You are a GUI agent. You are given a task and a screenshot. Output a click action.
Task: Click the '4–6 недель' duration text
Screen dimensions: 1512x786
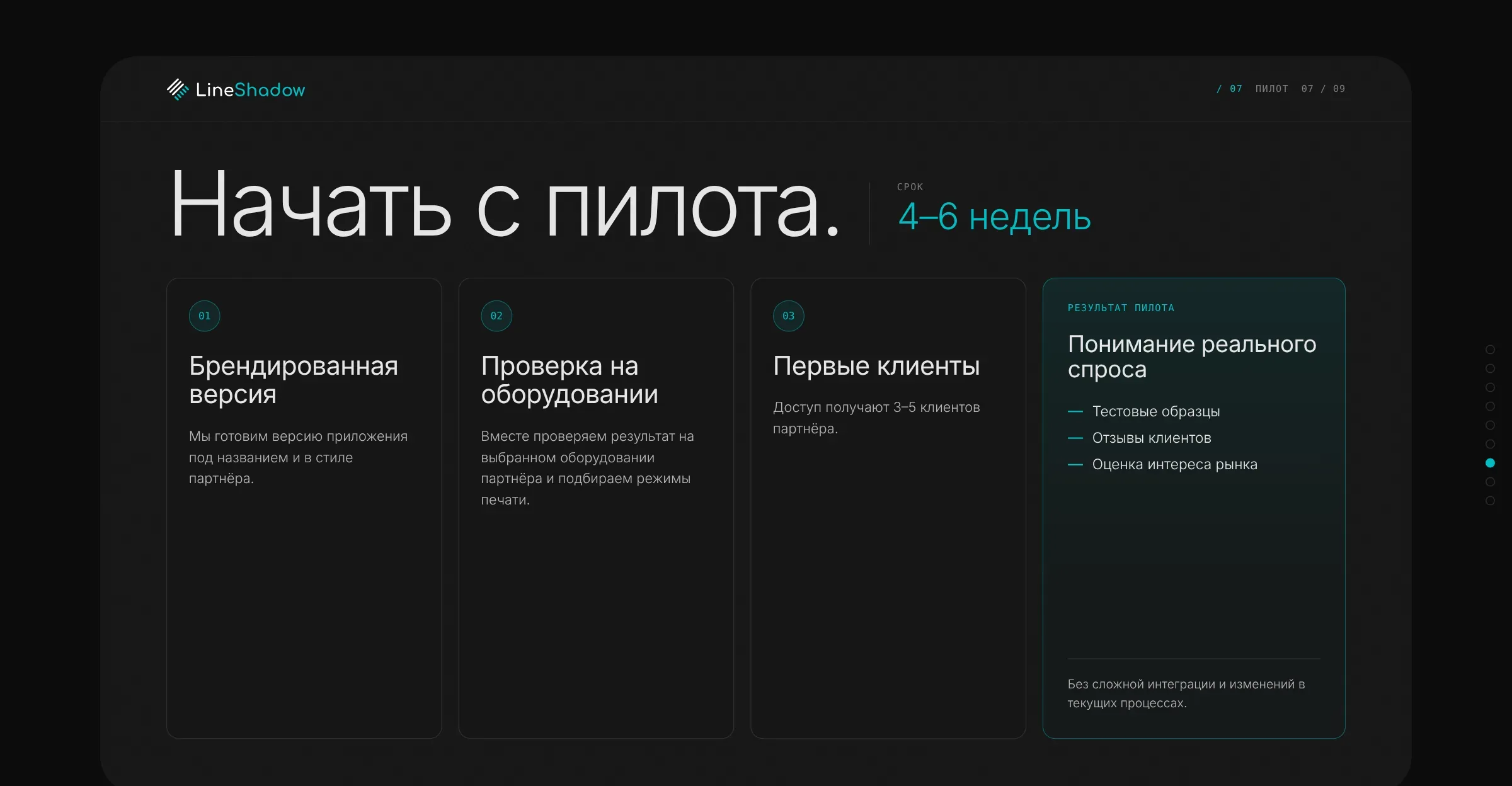point(994,217)
